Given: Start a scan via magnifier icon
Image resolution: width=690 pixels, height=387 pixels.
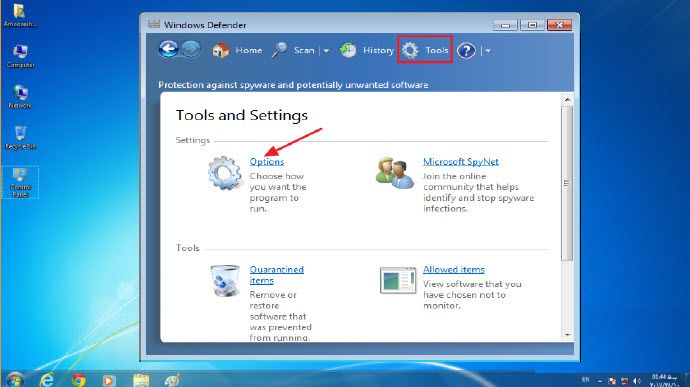Looking at the screenshot, I should pyautogui.click(x=279, y=50).
